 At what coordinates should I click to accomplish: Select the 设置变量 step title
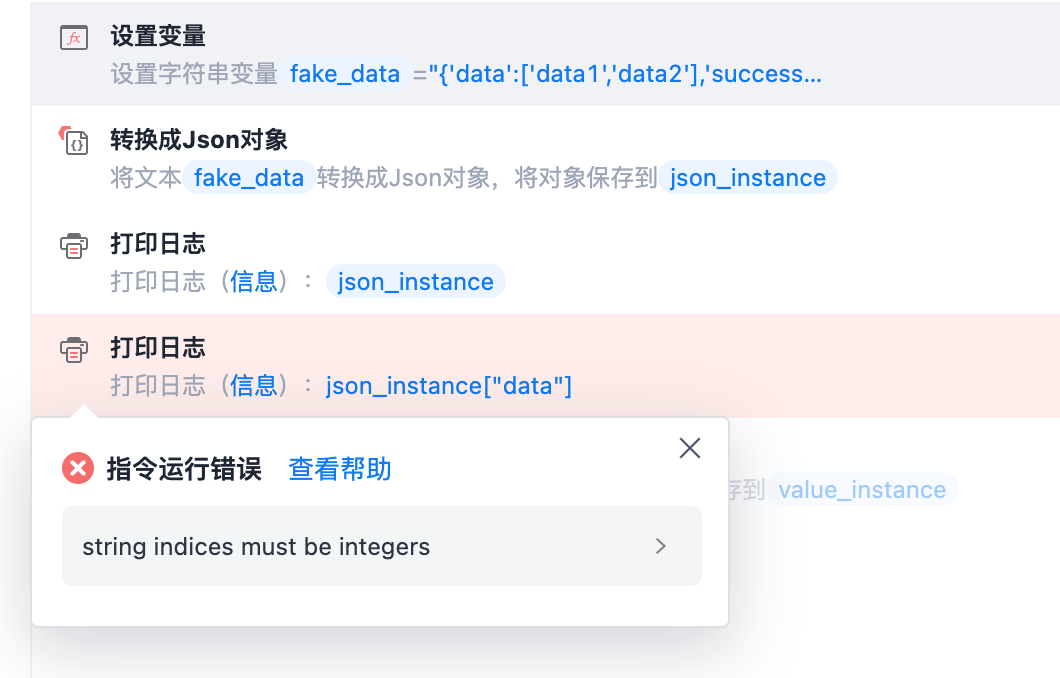158,37
